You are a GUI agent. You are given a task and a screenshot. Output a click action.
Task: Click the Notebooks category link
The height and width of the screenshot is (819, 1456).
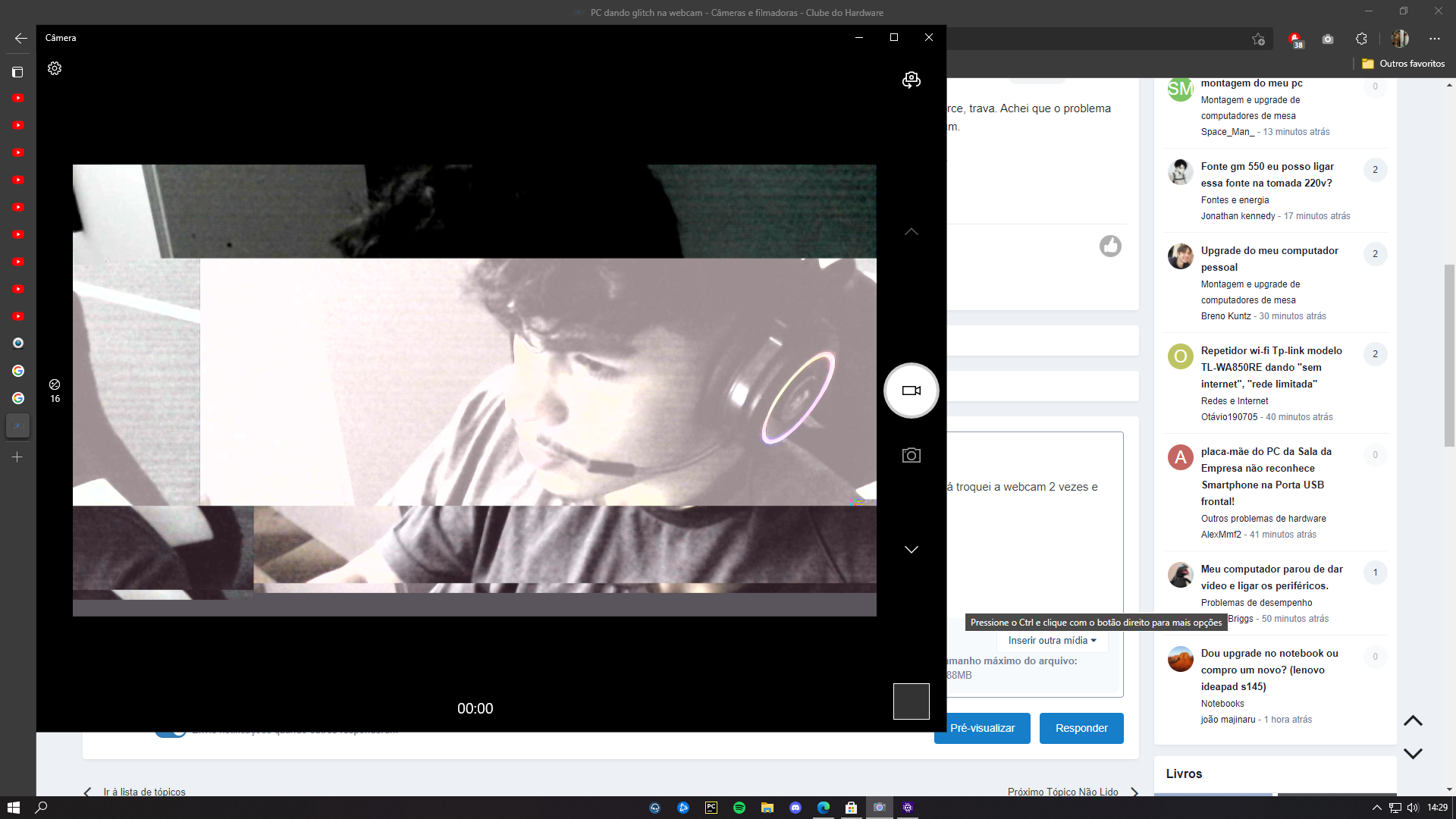[1222, 704]
